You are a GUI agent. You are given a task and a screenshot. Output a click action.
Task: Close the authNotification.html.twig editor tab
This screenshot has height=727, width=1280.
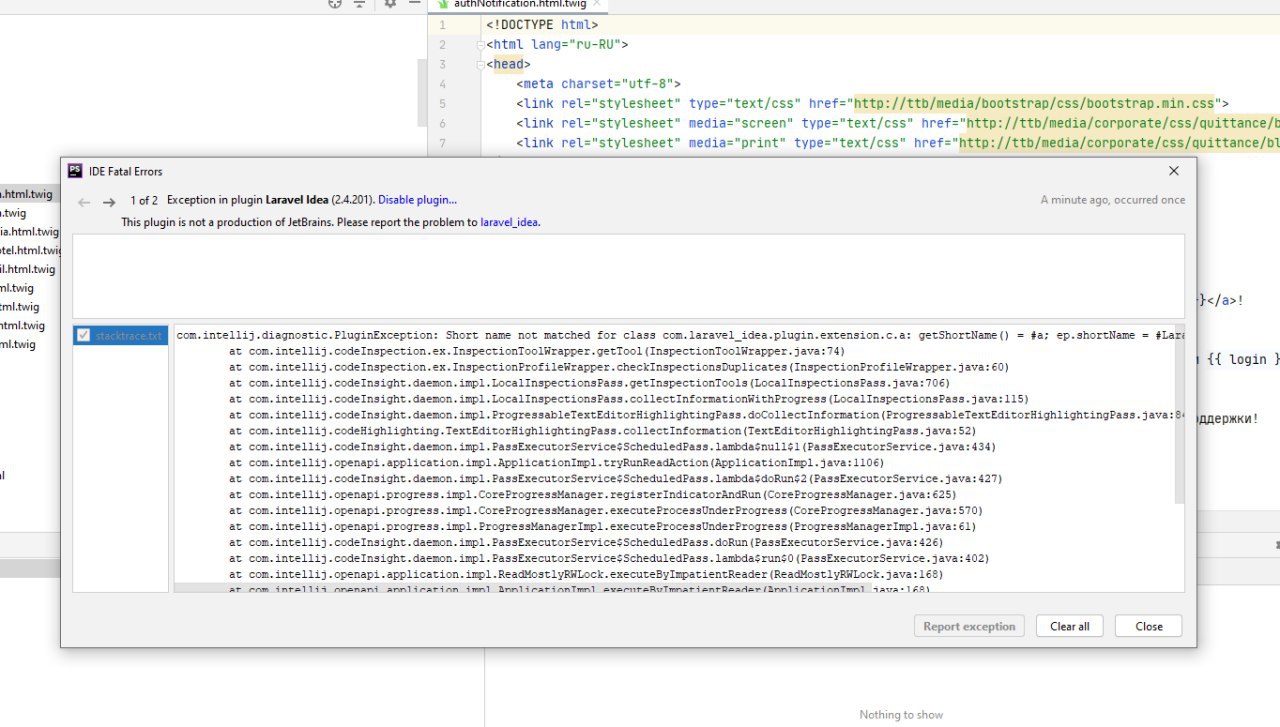point(597,4)
